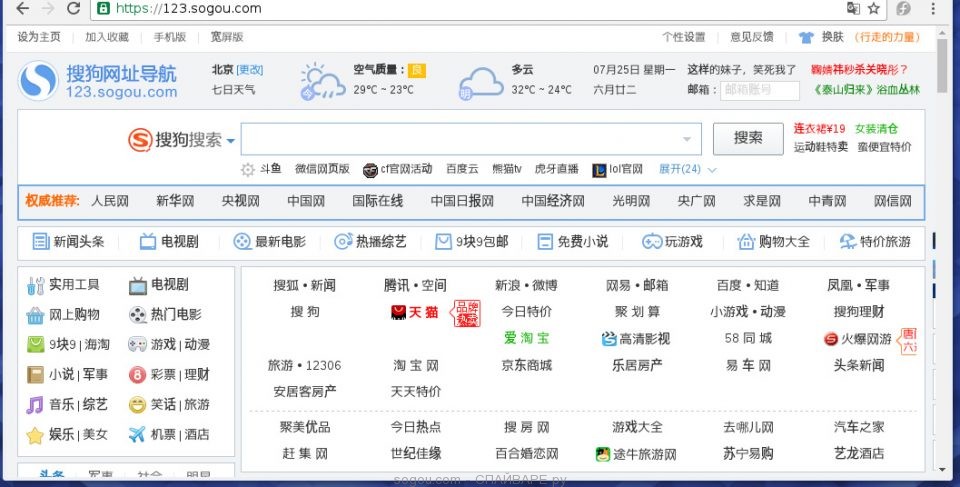The image size is (960, 487).
Task: Switch to the 头条 news tab
Action: [50, 476]
